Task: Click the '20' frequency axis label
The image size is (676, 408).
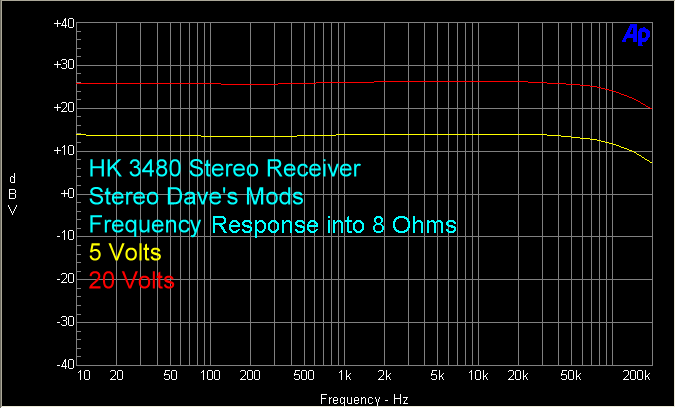Action: click(x=116, y=376)
